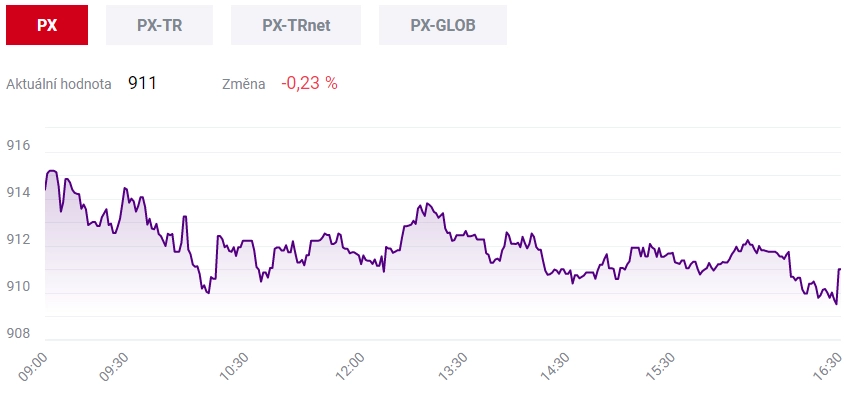Click the Aktuální hodnota label
Screen dimensions: 846x398
59,85
